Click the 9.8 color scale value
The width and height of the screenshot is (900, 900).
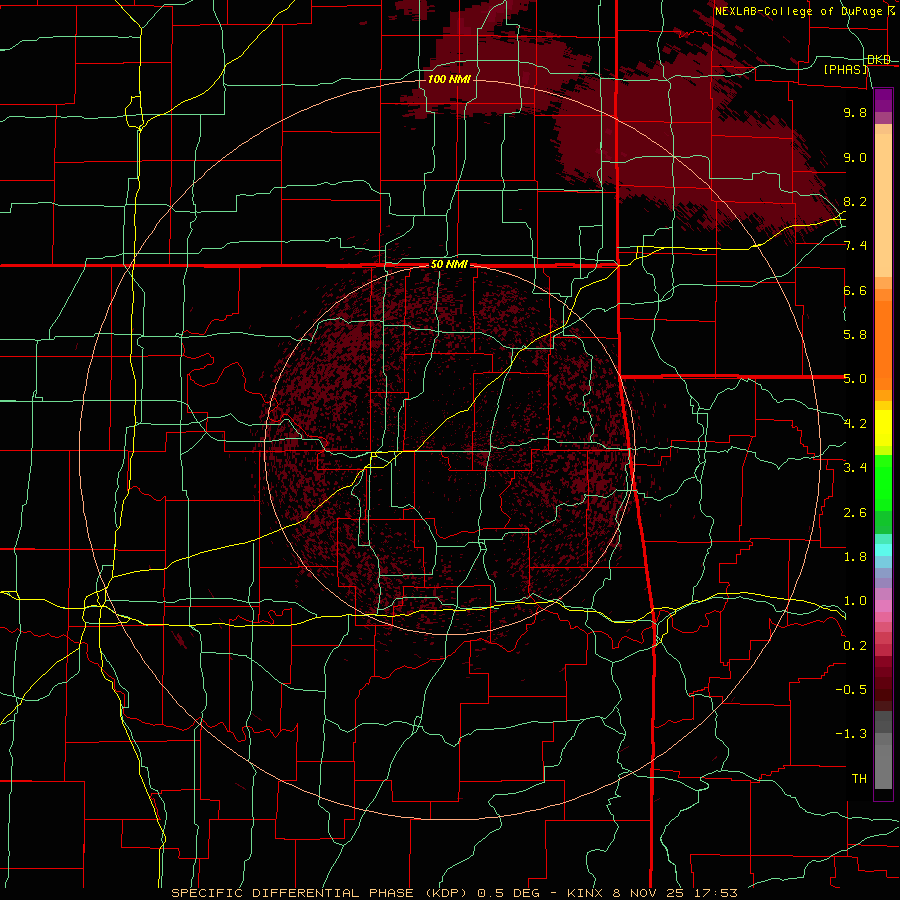855,112
